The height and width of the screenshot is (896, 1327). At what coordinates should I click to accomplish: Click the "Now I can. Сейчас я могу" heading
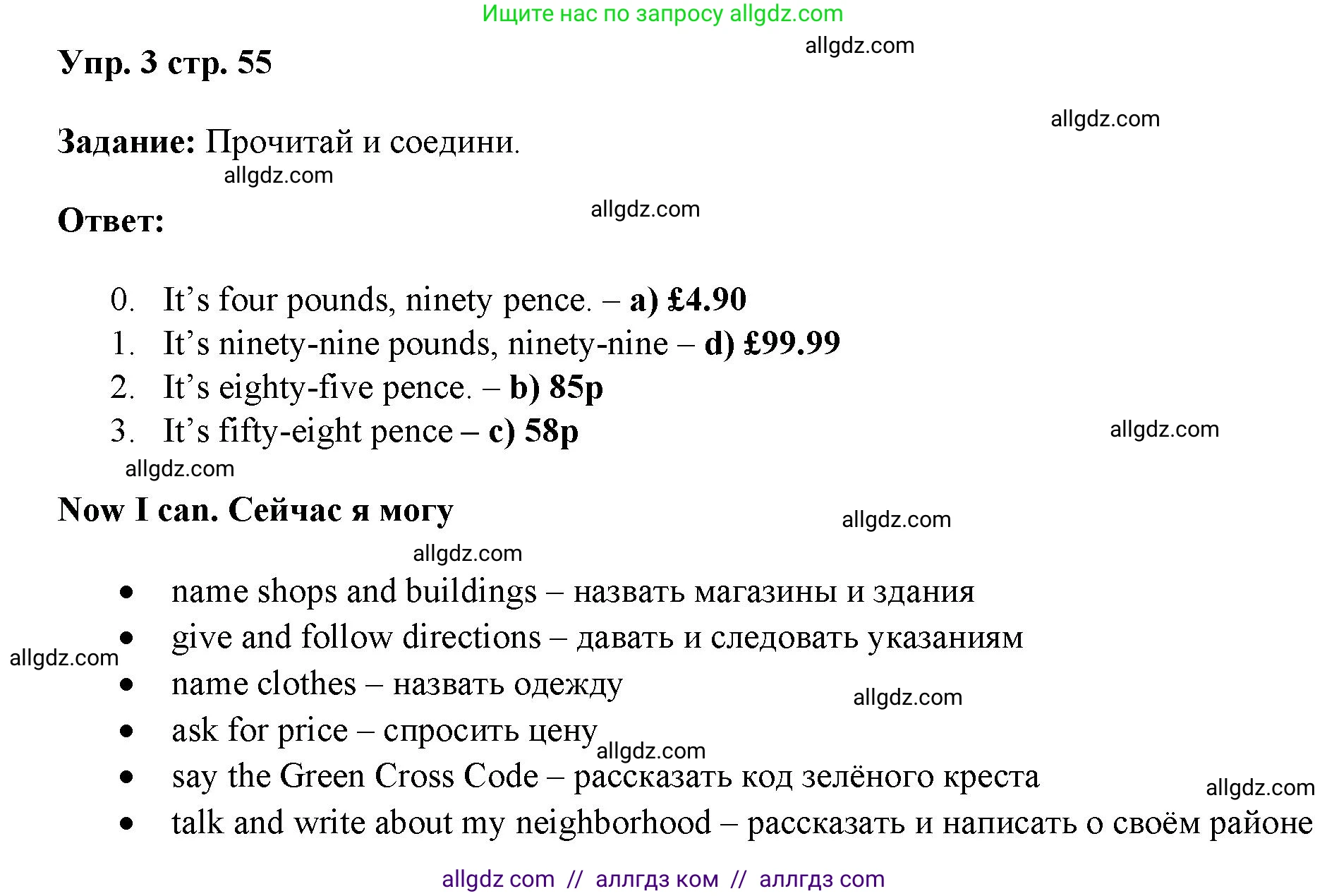[x=255, y=509]
